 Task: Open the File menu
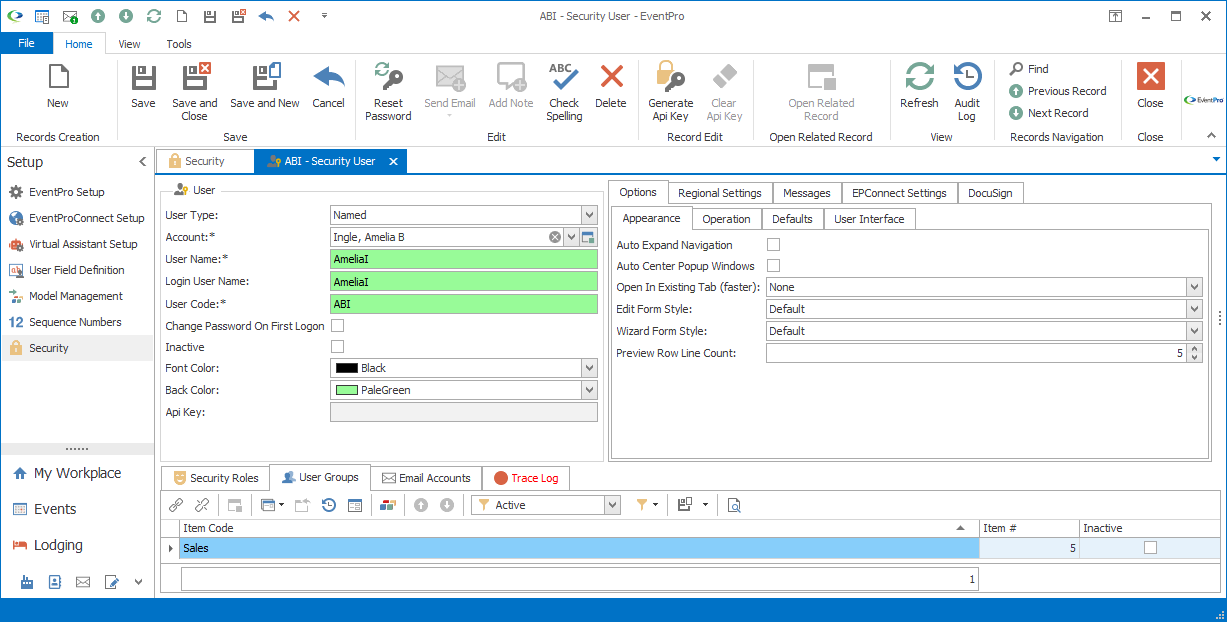26,44
